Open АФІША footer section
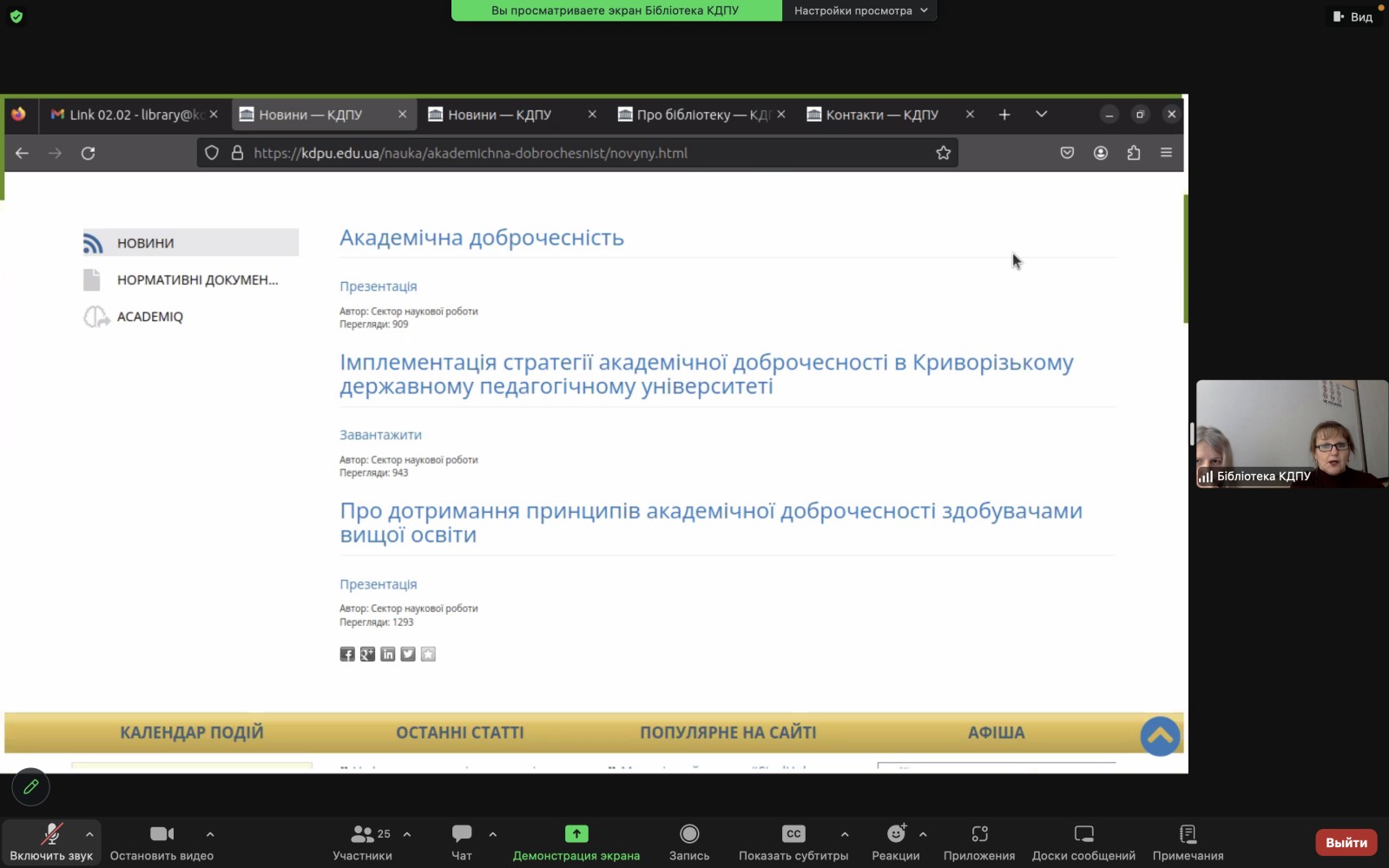 click(x=997, y=733)
